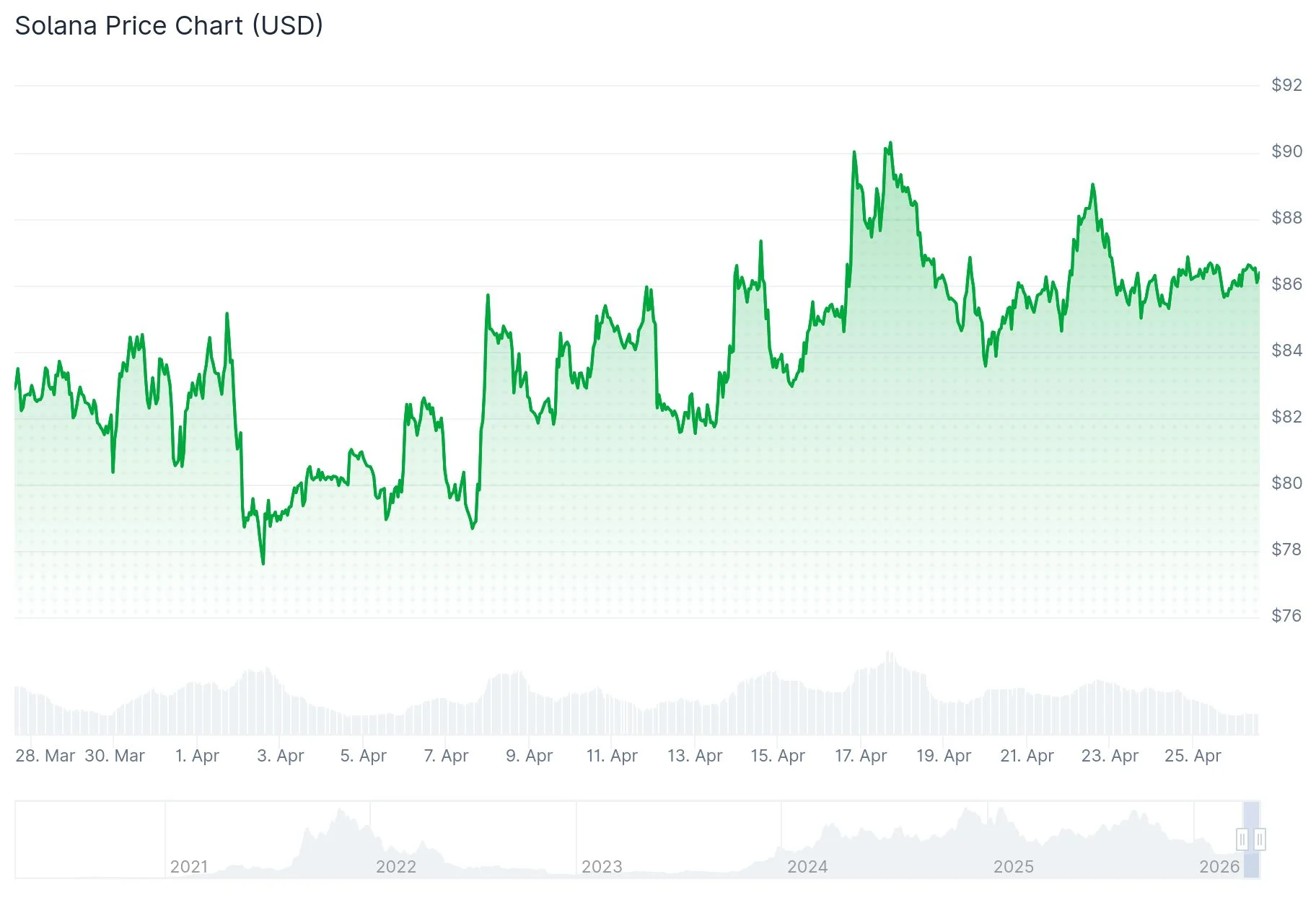Click the 9. Apr x-axis label
1316x900 pixels.
point(529,756)
